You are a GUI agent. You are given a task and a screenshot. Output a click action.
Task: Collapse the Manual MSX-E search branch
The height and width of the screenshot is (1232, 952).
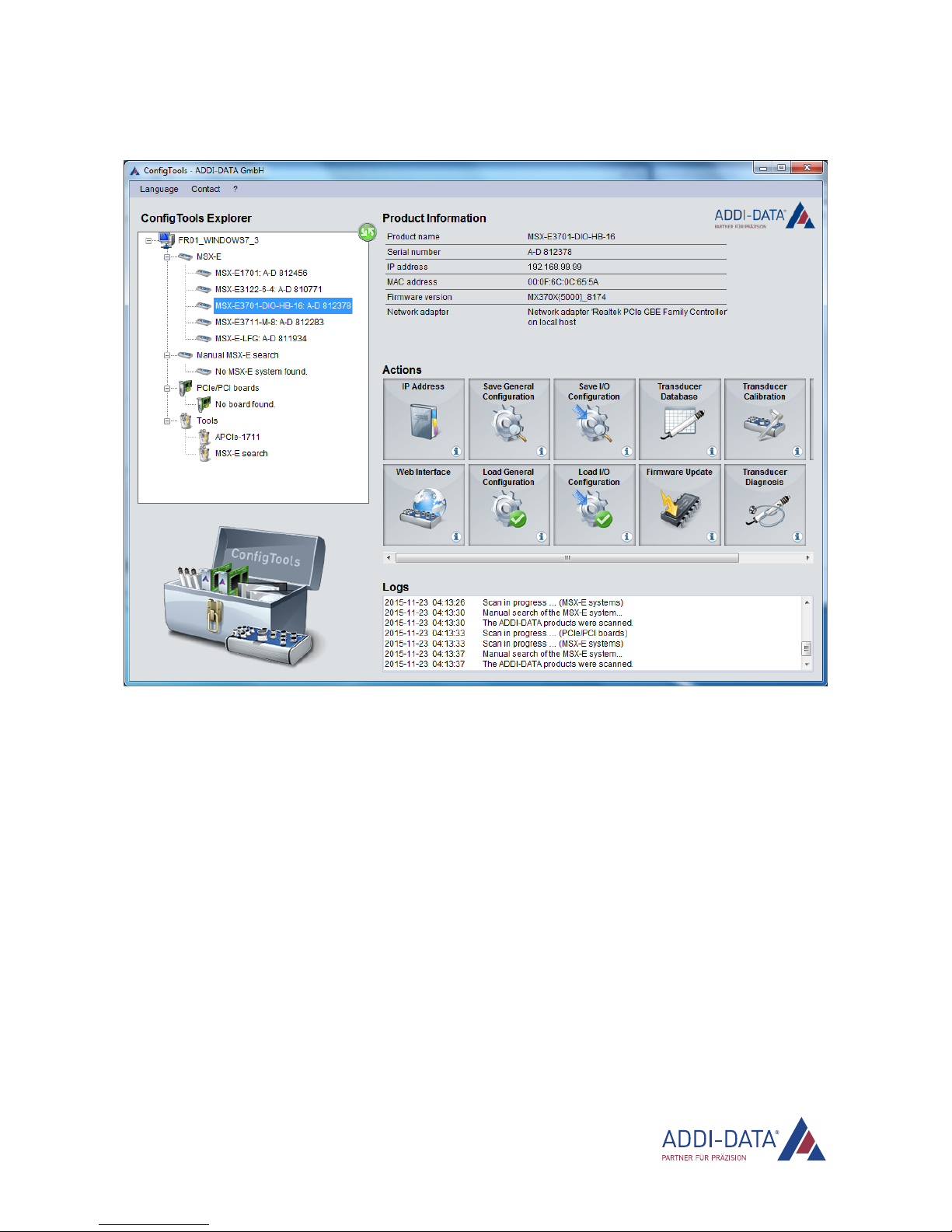point(167,355)
